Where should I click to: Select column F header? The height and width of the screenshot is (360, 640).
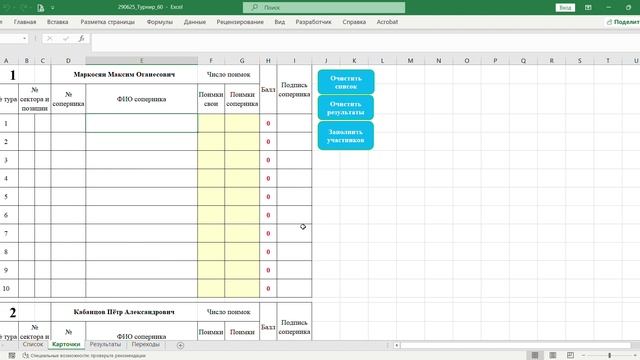(211, 60)
